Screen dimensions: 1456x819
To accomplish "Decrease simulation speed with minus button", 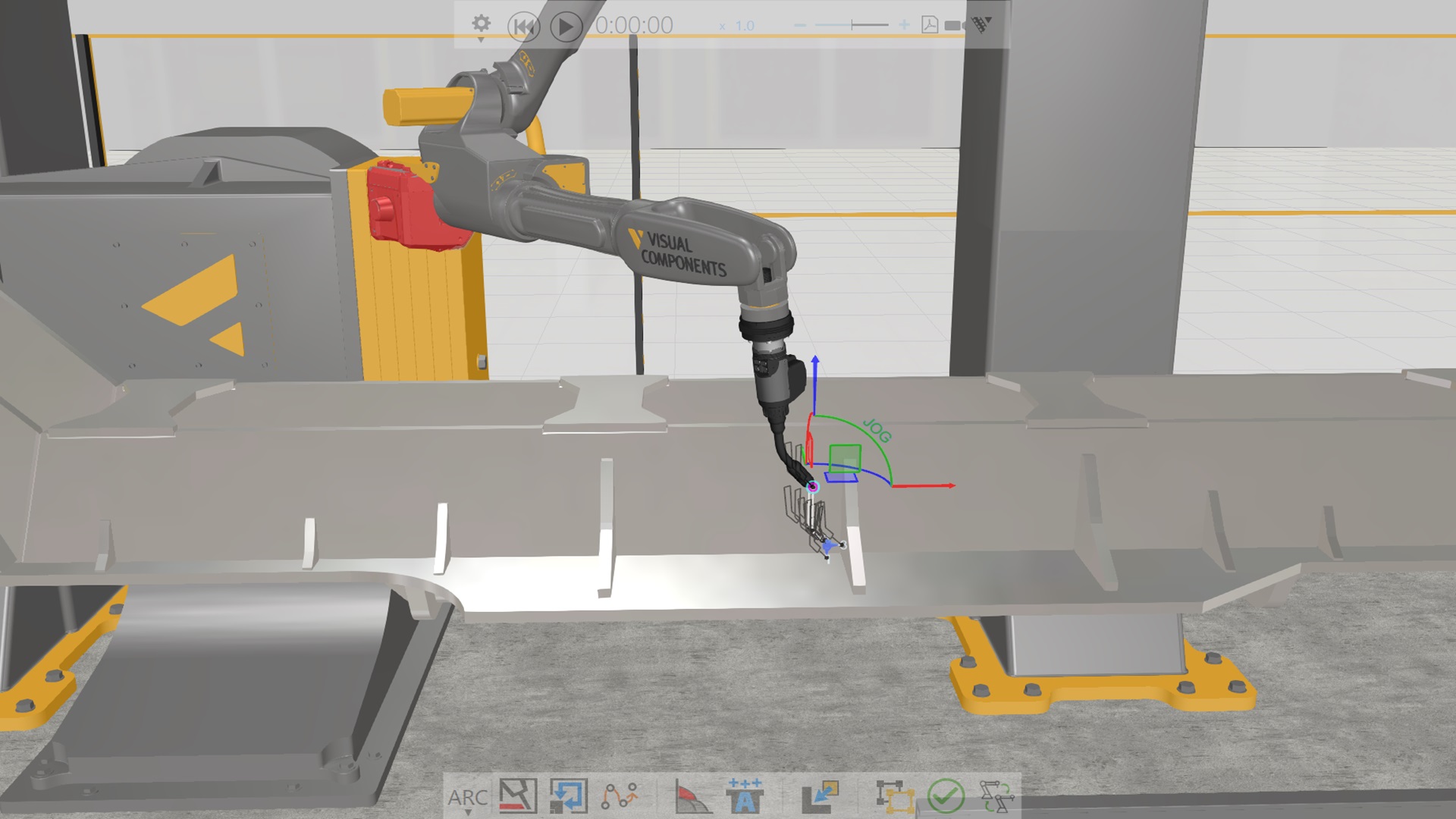I will [x=800, y=26].
